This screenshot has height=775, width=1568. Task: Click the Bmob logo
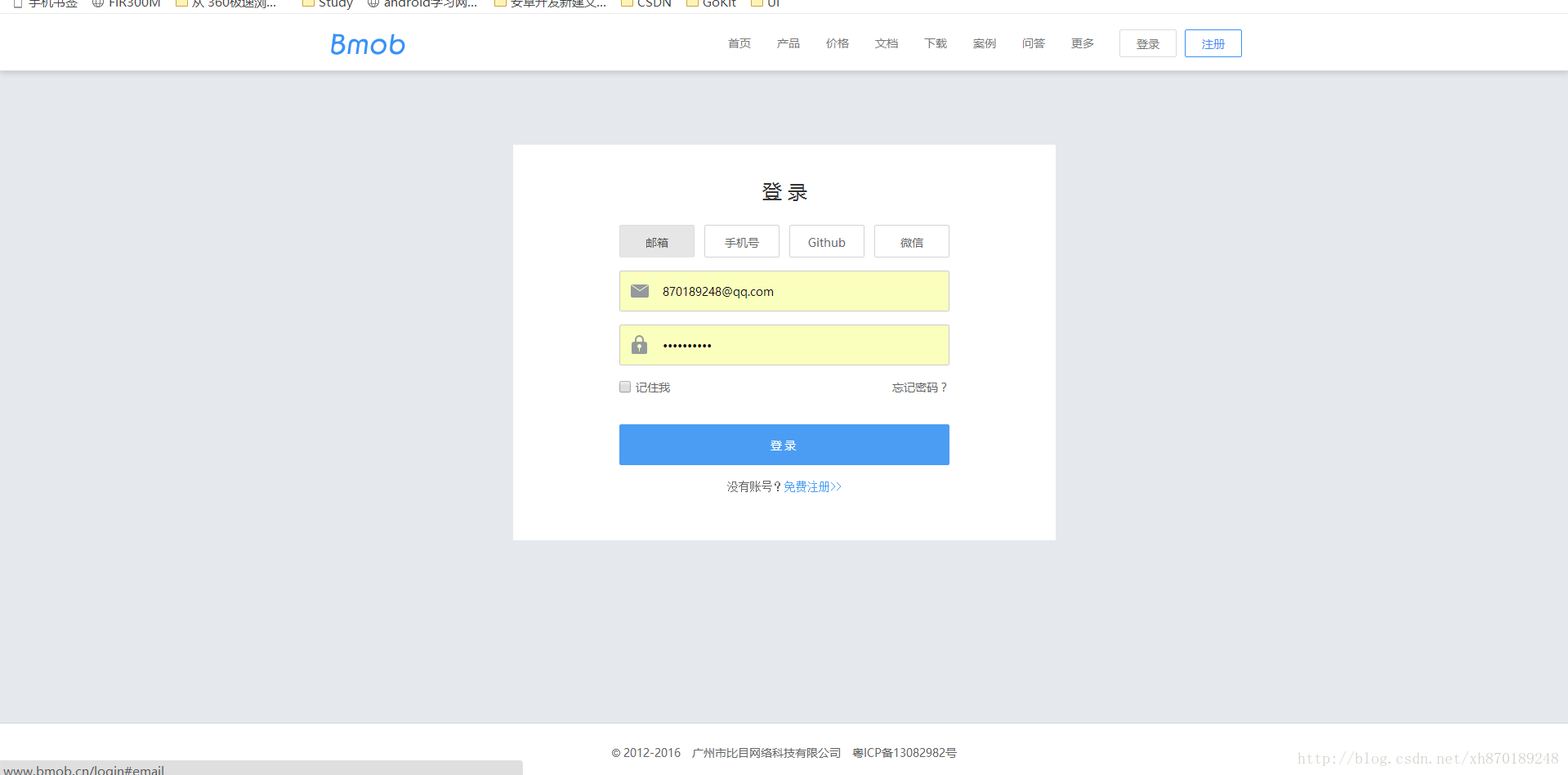(x=368, y=44)
